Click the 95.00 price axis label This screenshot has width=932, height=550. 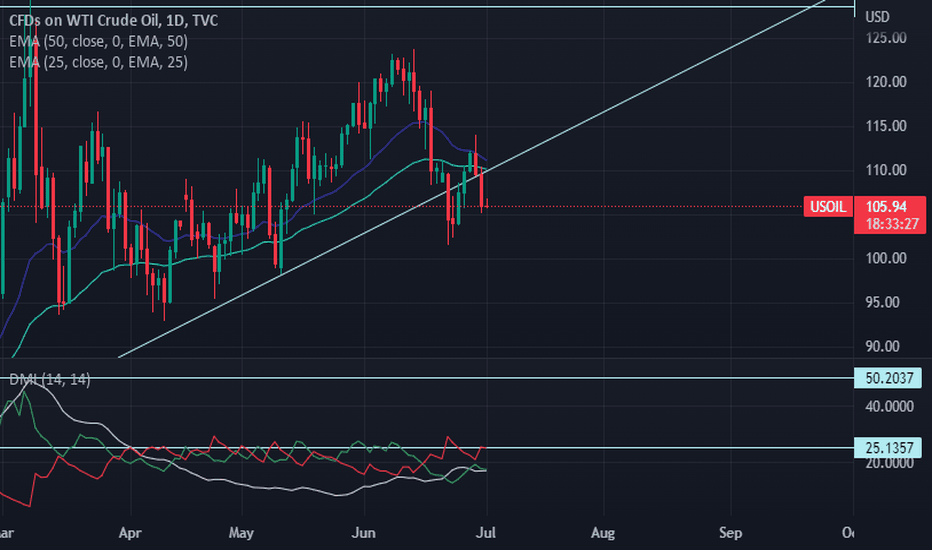click(x=883, y=302)
